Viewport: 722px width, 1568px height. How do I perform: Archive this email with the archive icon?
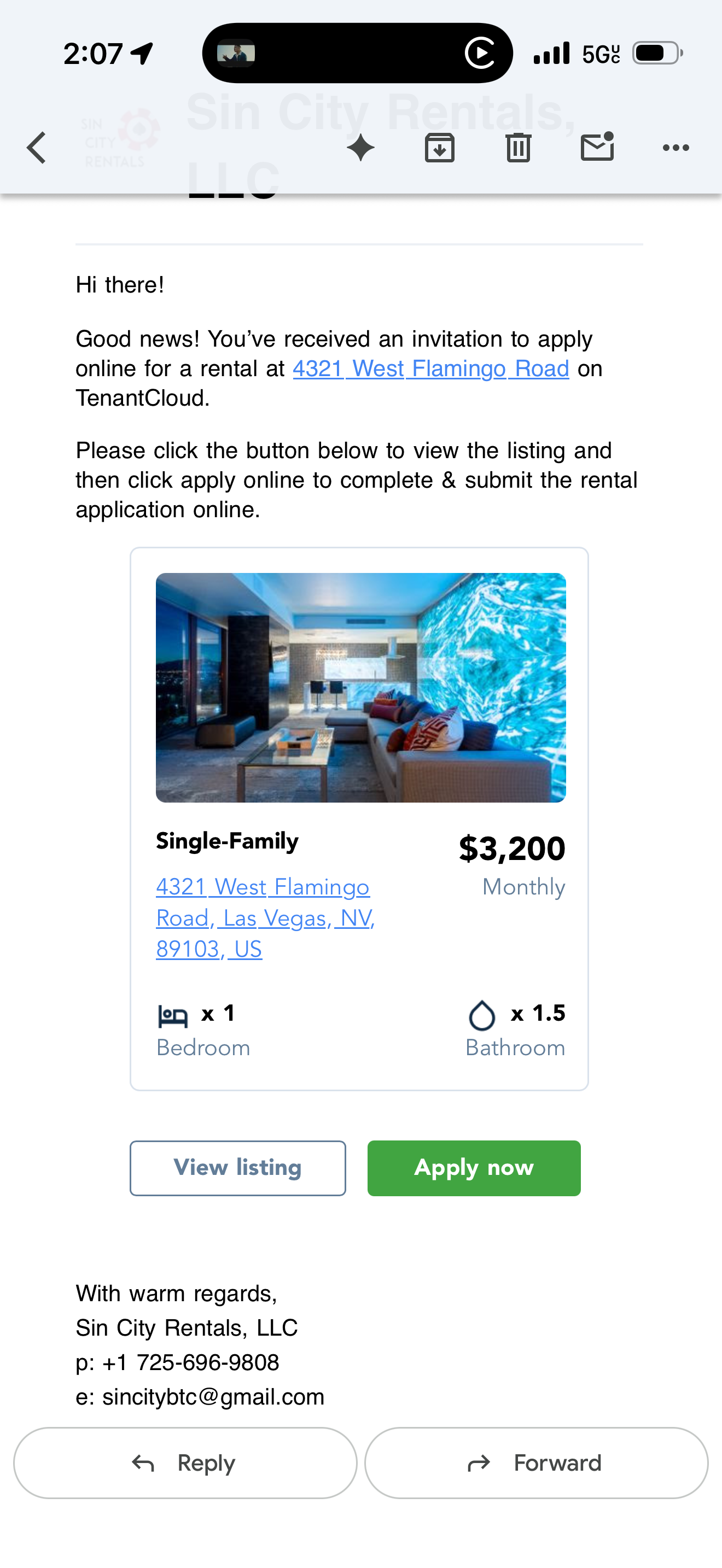(440, 148)
